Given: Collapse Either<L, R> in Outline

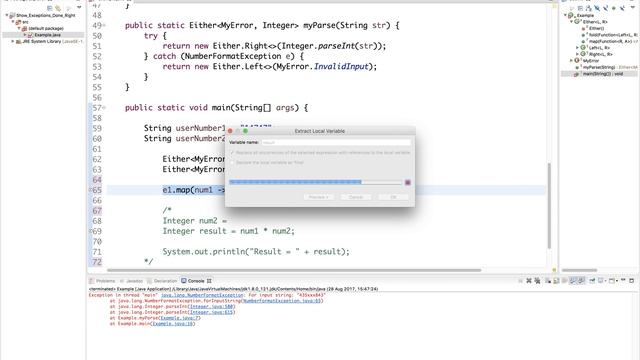Looking at the screenshot, I should pos(571,22).
